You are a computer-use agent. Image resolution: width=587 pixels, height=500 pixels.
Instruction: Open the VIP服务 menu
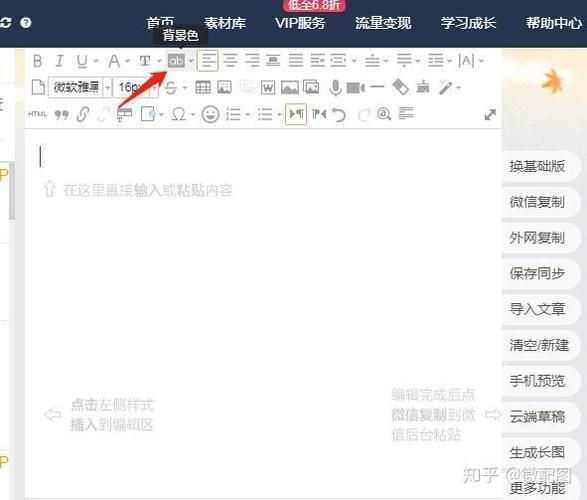coord(300,23)
